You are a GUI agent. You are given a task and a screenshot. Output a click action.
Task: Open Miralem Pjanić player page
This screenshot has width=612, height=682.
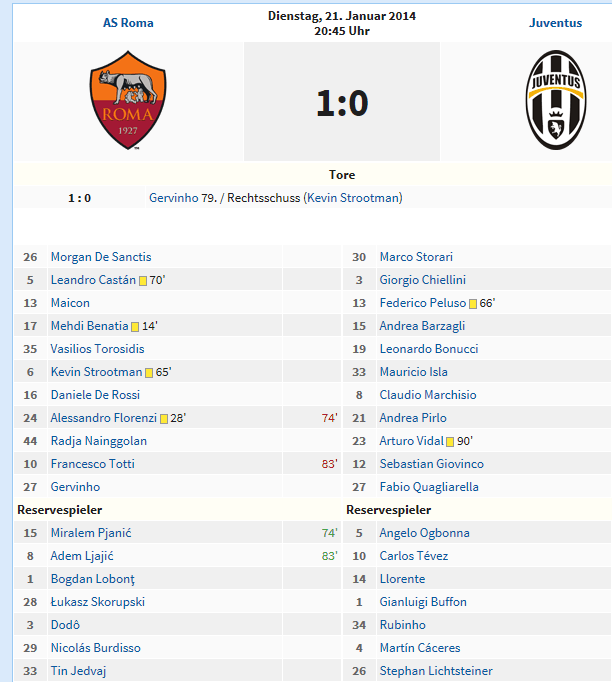click(92, 533)
